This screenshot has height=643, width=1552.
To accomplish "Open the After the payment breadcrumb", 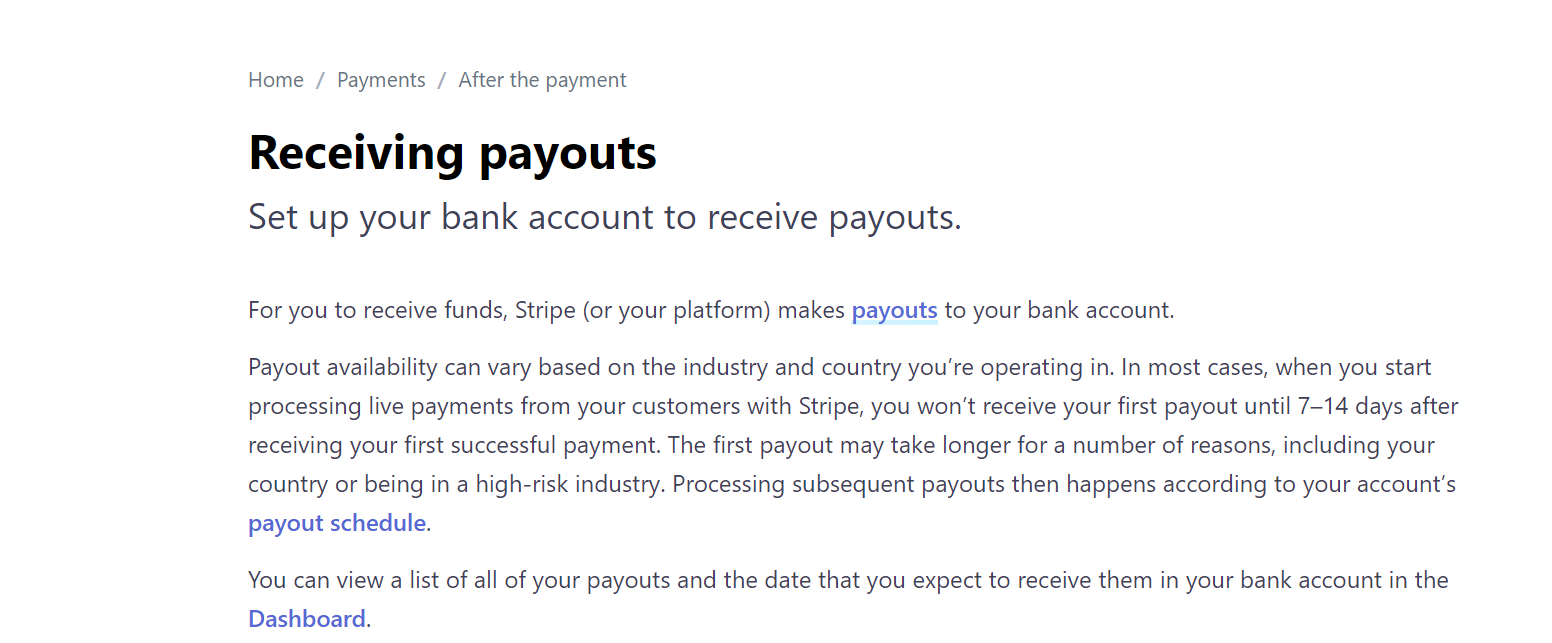I will pos(542,80).
